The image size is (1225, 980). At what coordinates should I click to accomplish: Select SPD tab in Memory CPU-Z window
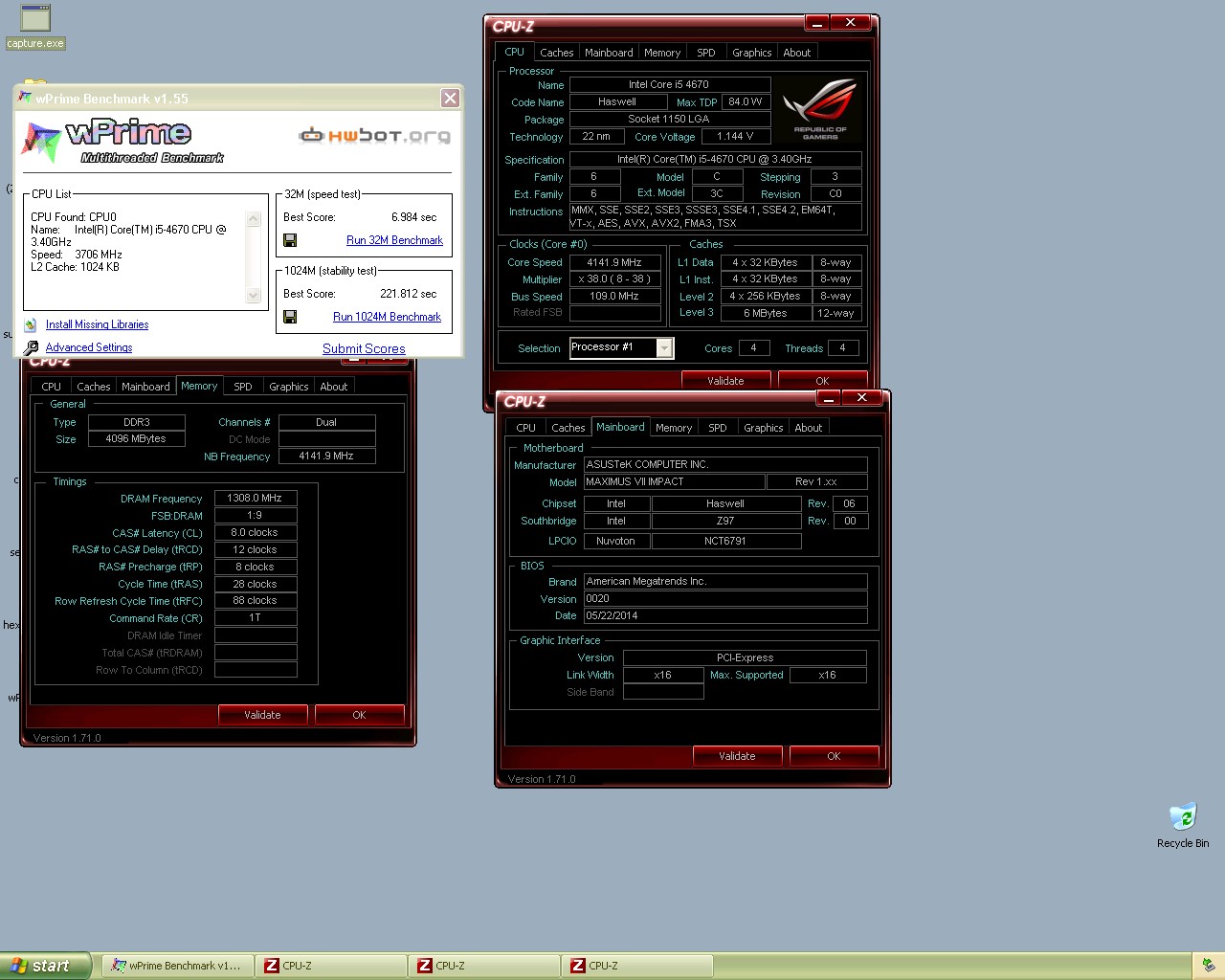[243, 387]
